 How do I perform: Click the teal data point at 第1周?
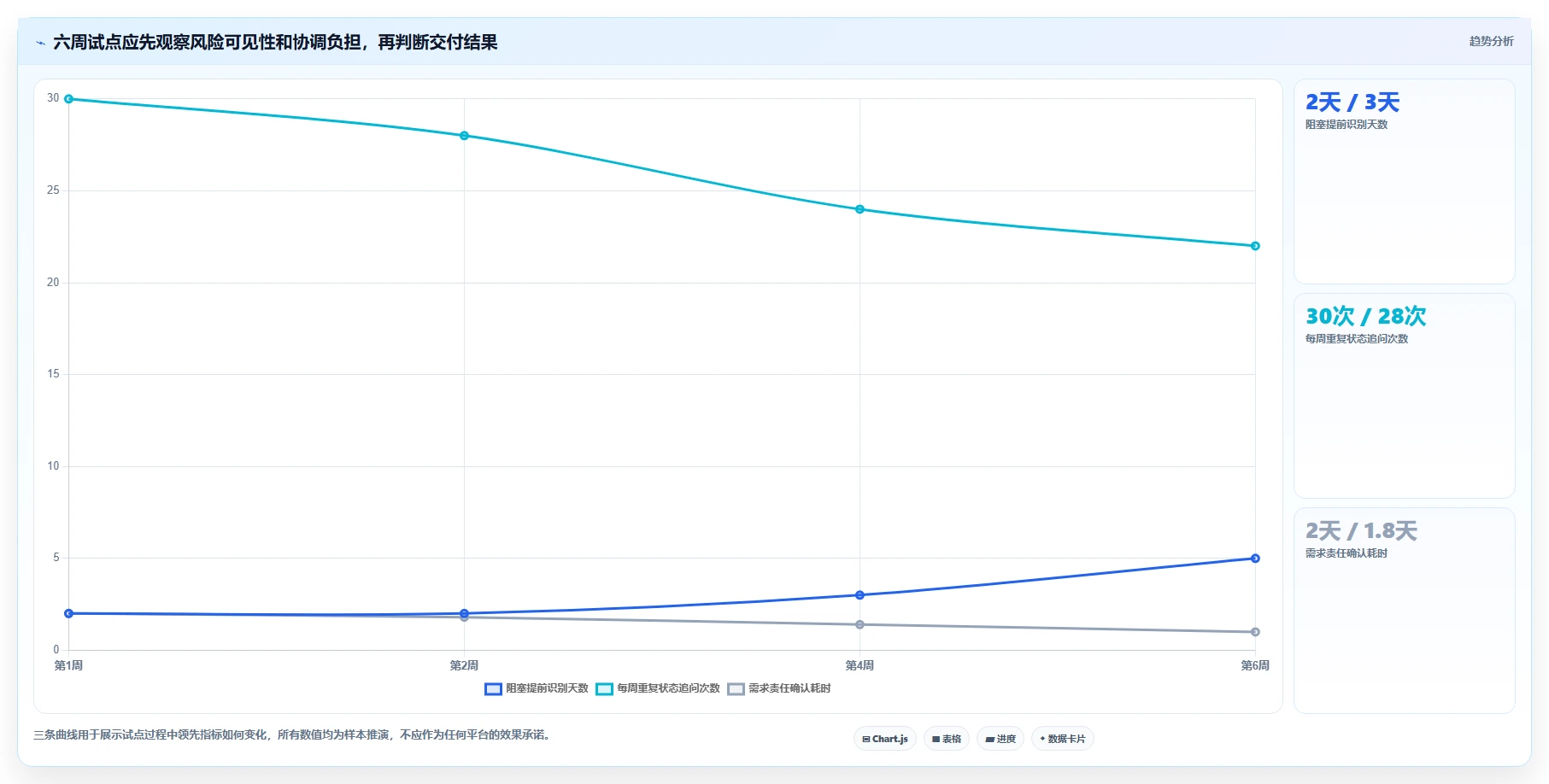[x=69, y=99]
